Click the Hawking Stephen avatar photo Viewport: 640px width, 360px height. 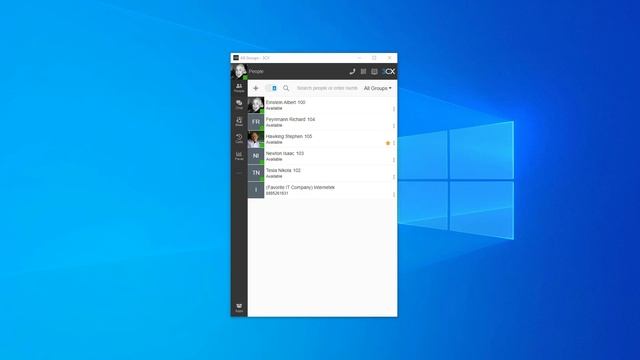pos(256,139)
